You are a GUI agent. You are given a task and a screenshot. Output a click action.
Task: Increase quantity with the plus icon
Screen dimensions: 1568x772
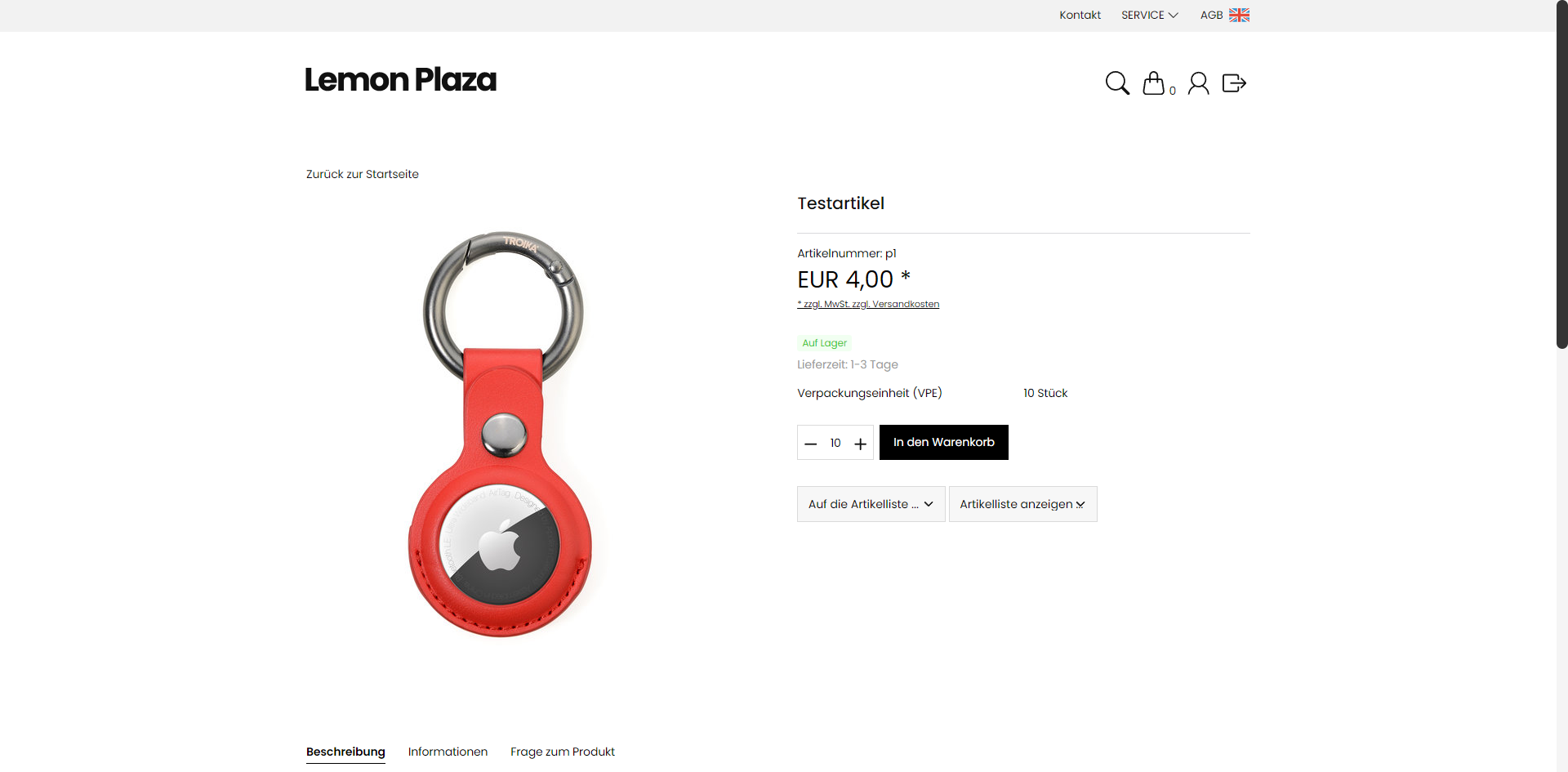[860, 444]
